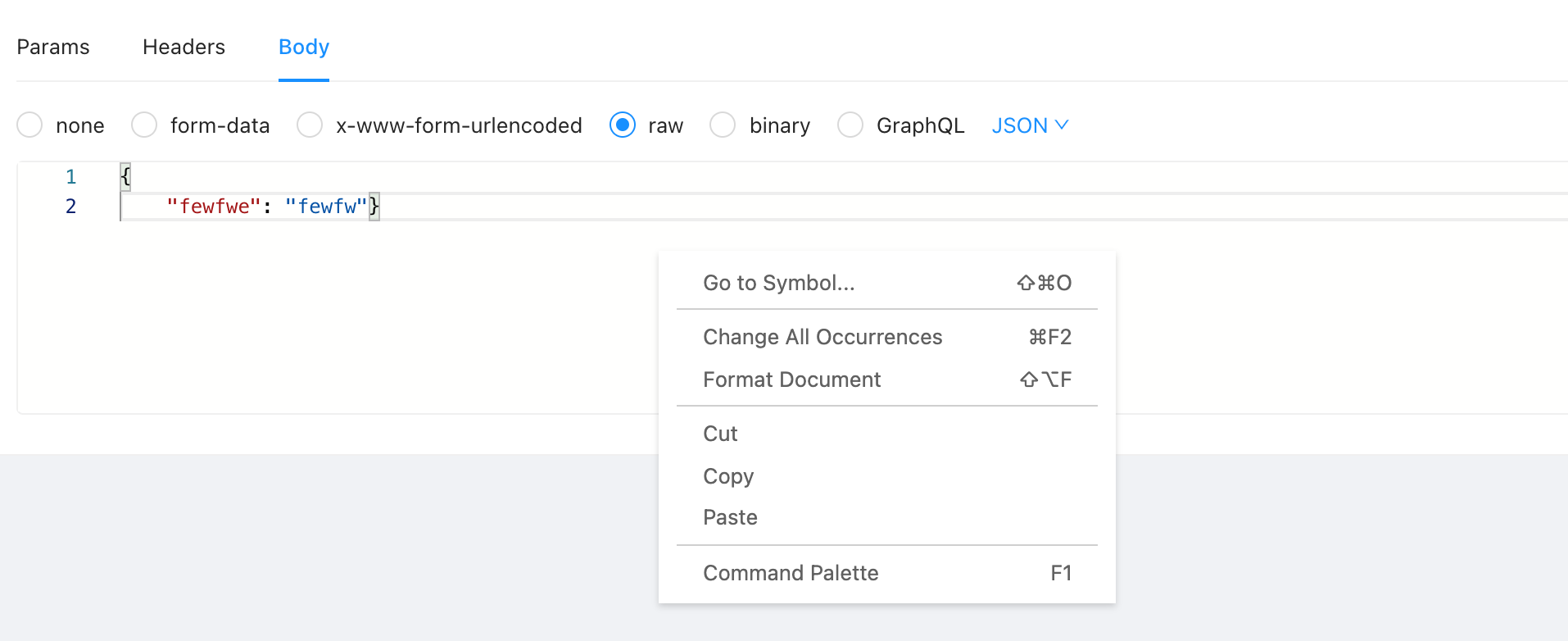Open Command Palette from context menu

click(887, 573)
